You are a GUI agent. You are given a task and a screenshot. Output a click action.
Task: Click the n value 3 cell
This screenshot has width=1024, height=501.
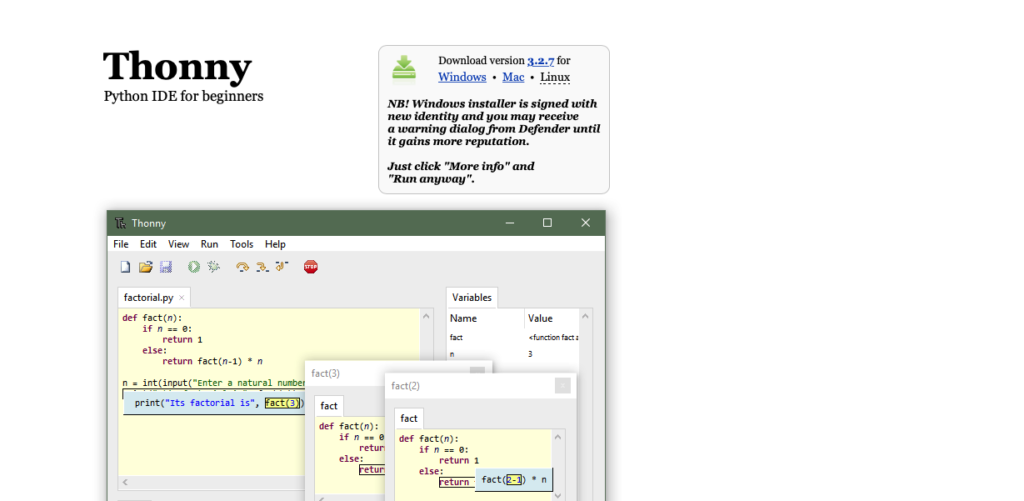[530, 353]
